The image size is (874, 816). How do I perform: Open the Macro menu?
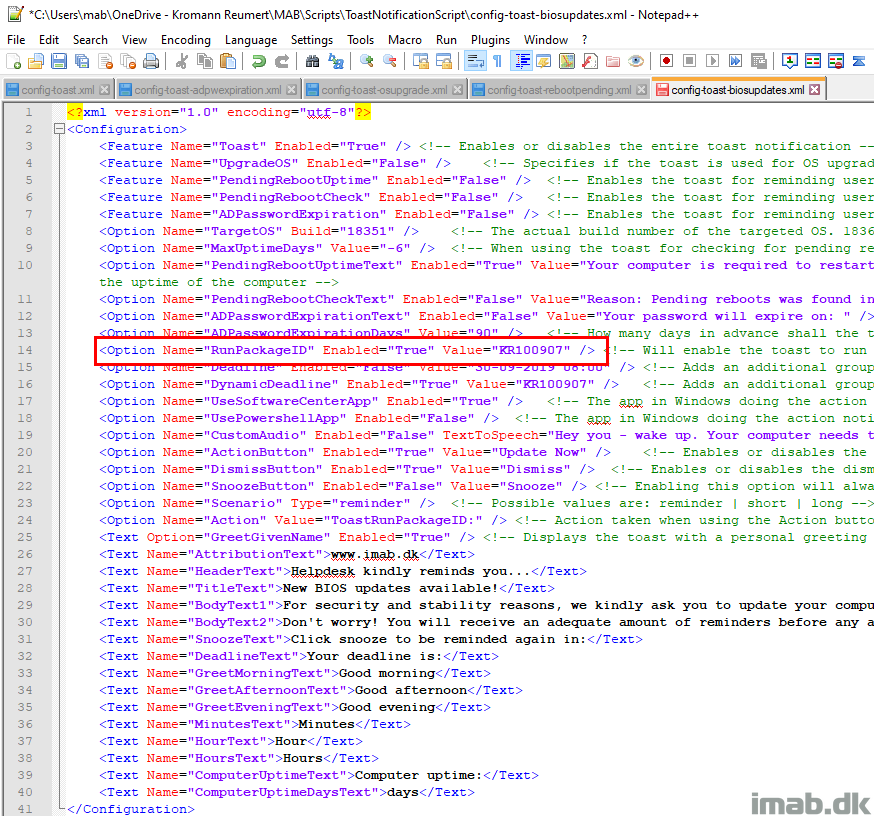[x=405, y=40]
